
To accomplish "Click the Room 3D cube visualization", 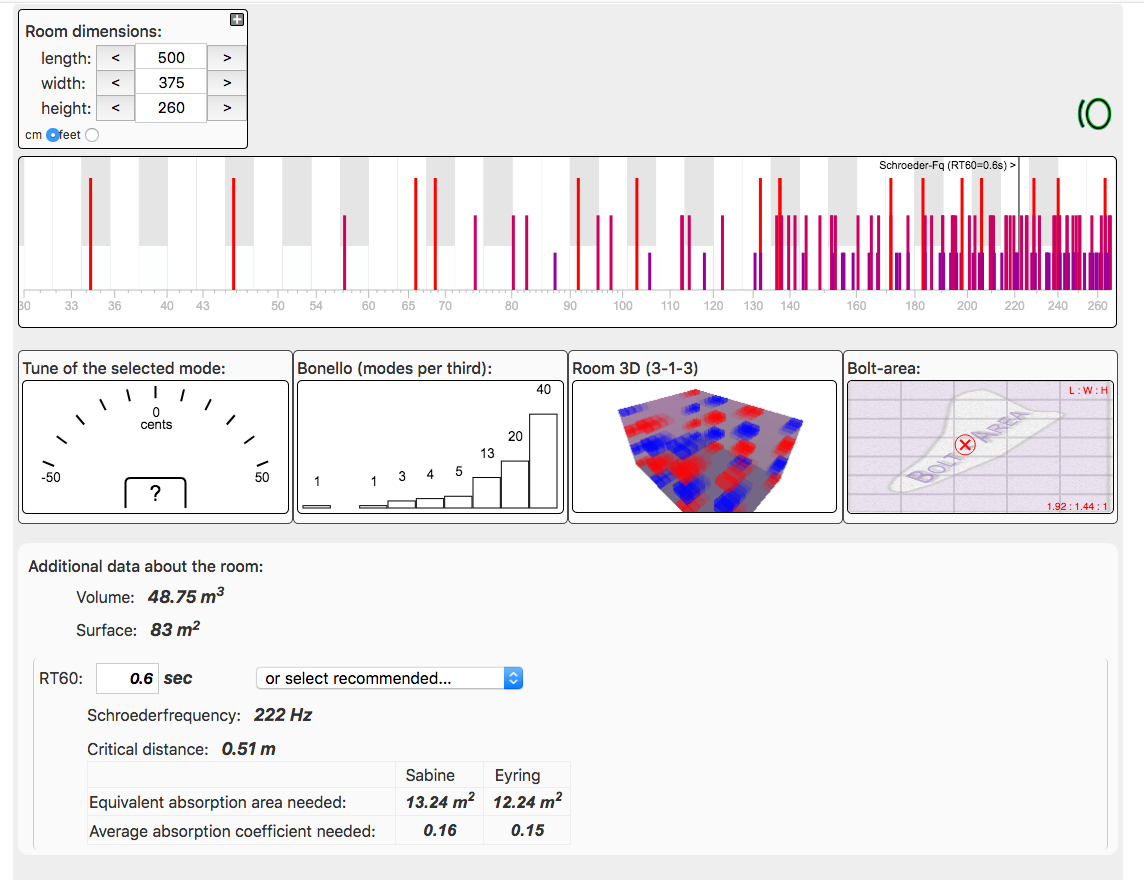I will (x=702, y=447).
